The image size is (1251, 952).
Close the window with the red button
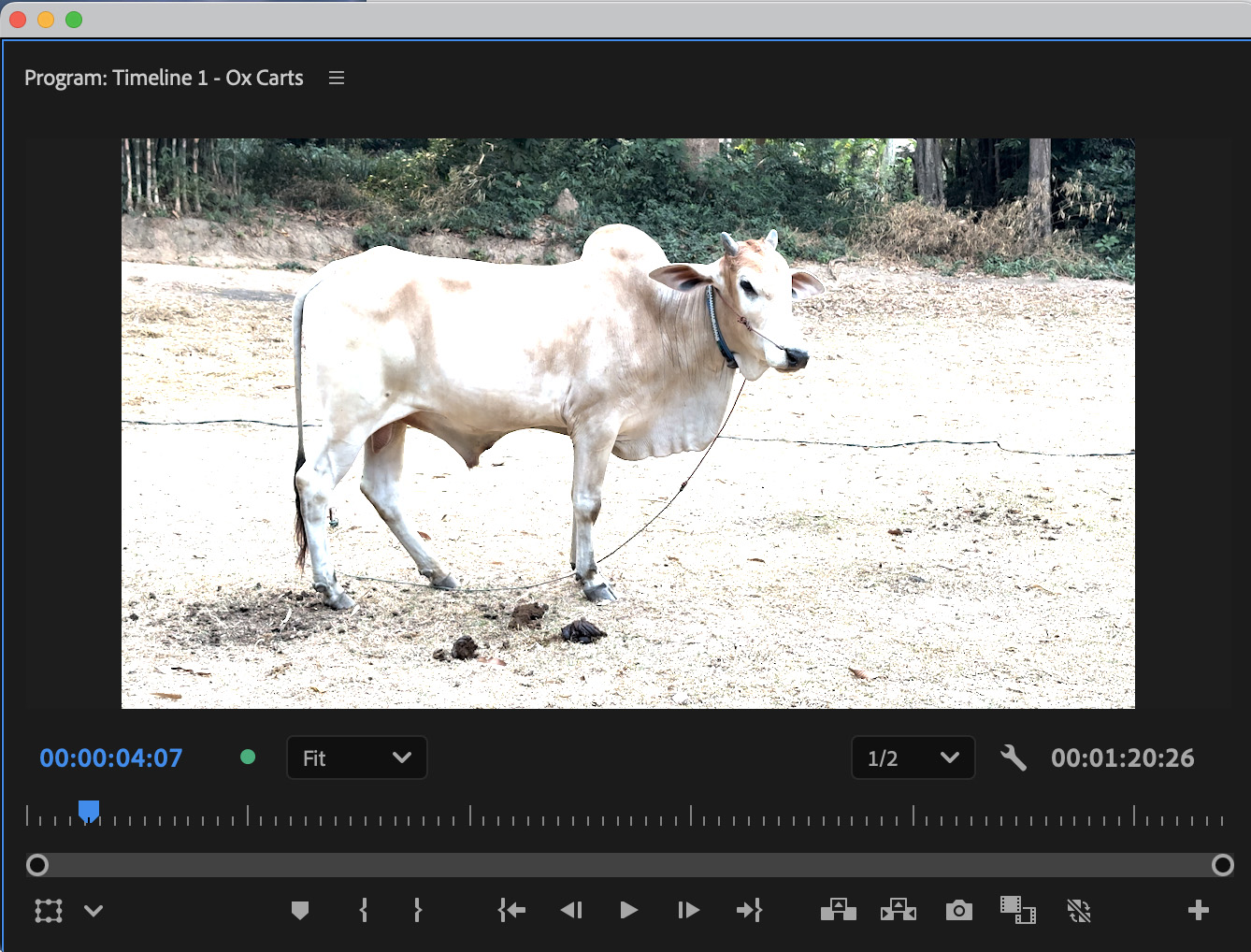click(18, 20)
